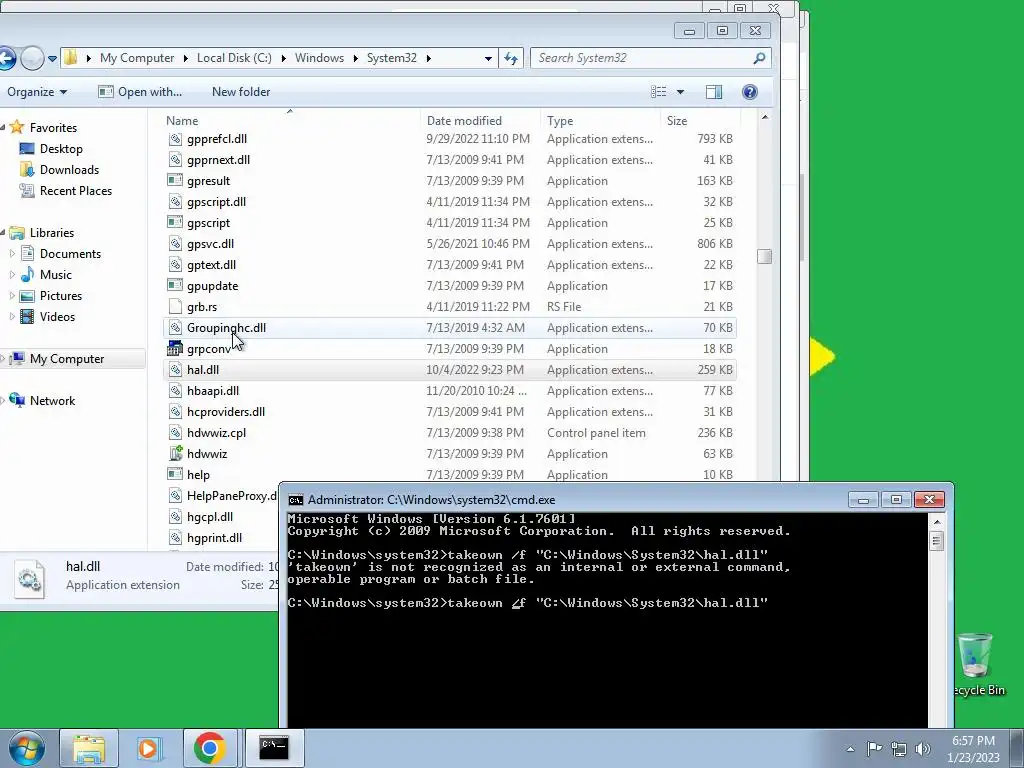Click the search magnifier icon
The width and height of the screenshot is (1024, 768).
pos(759,58)
